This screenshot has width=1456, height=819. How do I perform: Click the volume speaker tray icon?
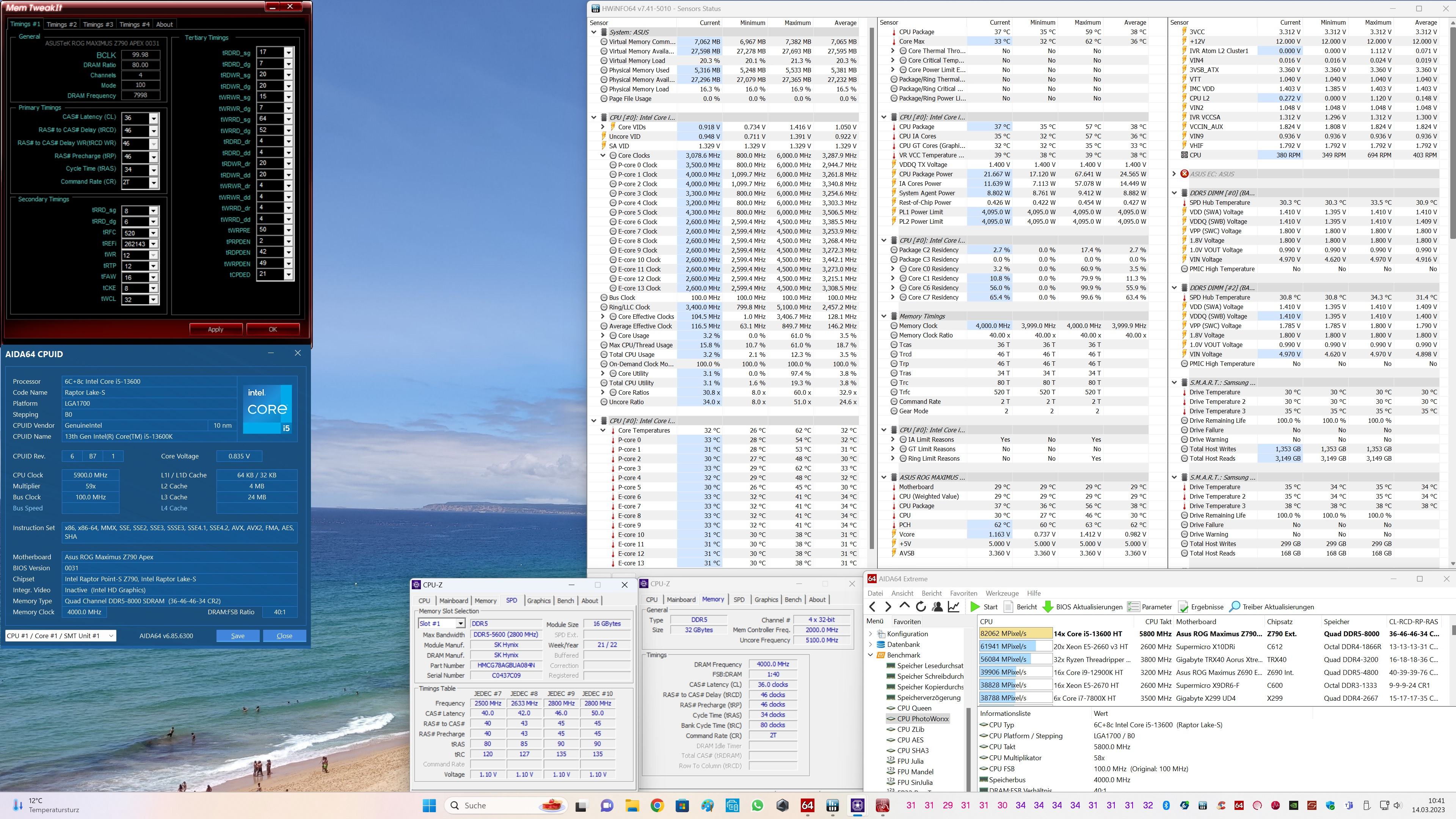(1398, 805)
